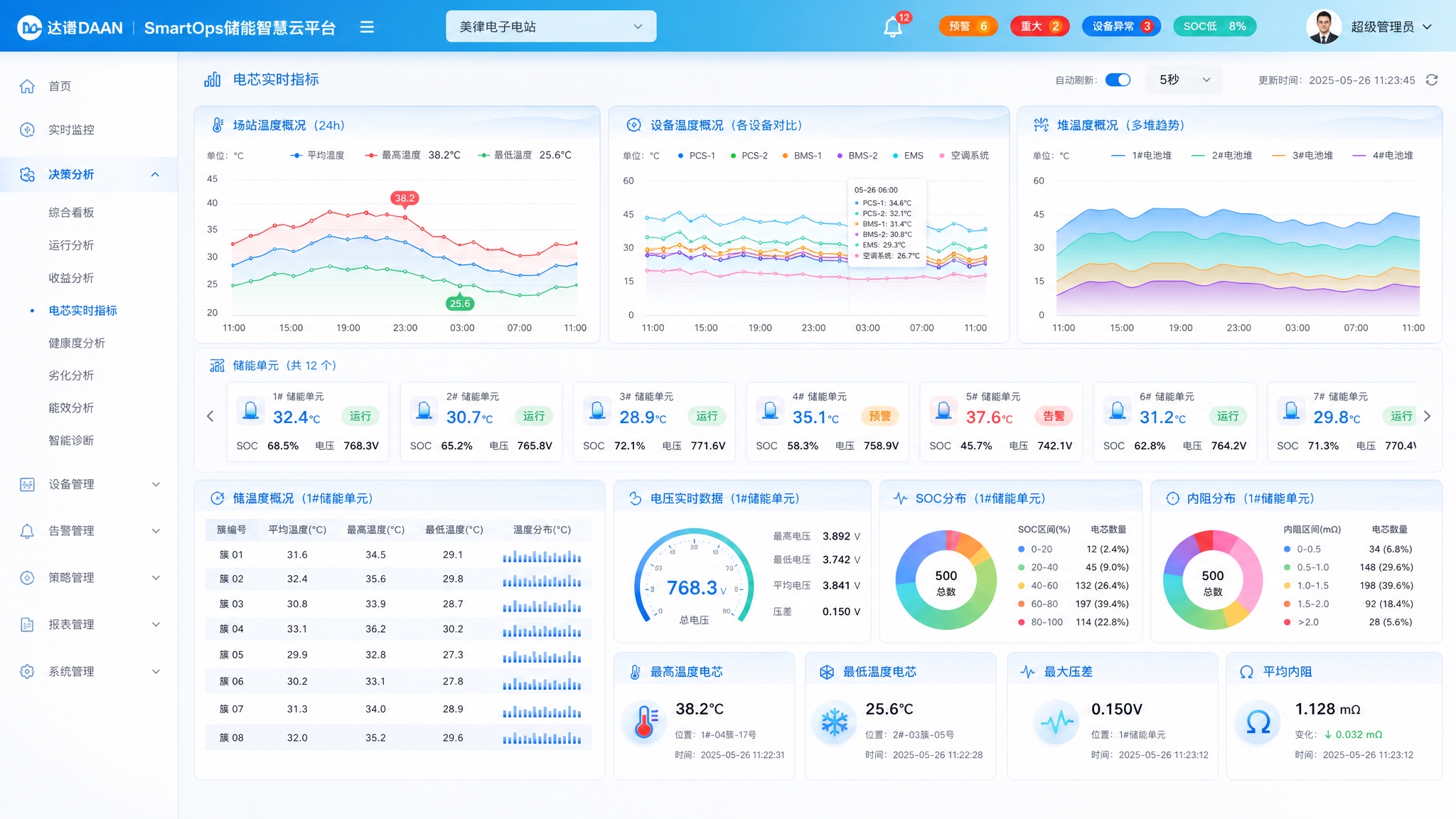Click the DAAN logo icon

[29, 28]
